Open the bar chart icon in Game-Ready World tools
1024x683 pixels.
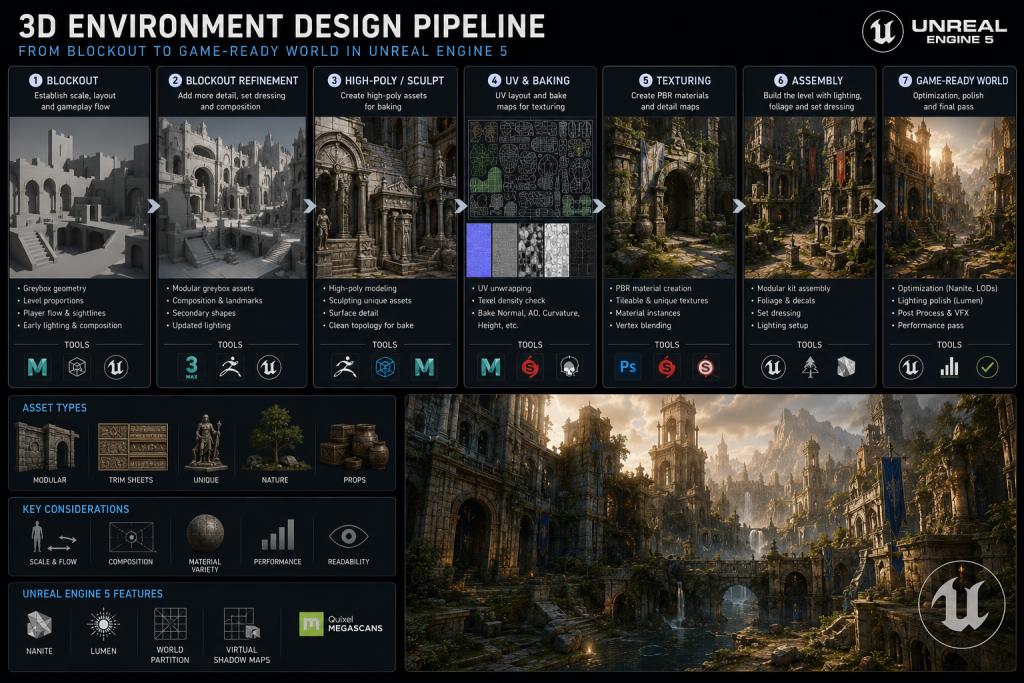tap(950, 367)
